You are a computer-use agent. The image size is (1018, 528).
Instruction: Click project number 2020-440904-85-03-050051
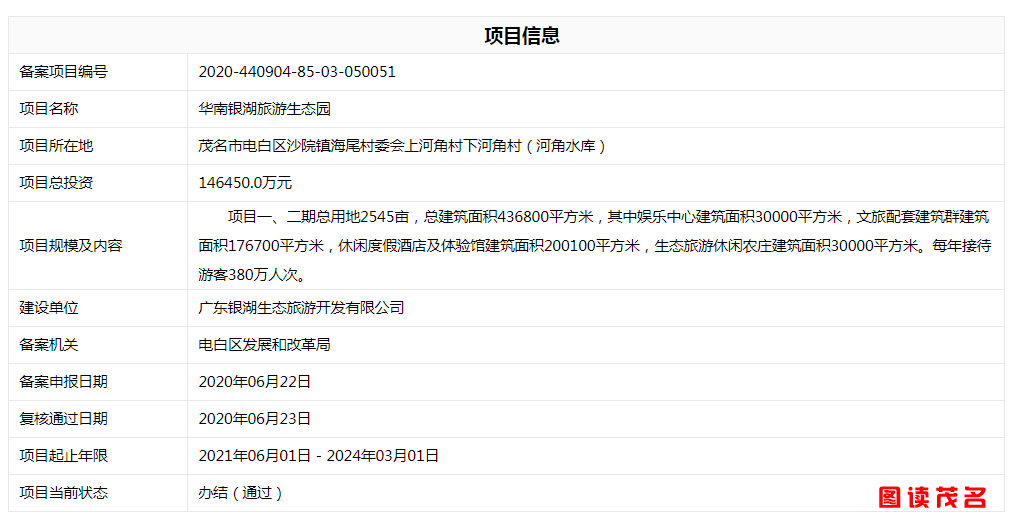(x=297, y=72)
